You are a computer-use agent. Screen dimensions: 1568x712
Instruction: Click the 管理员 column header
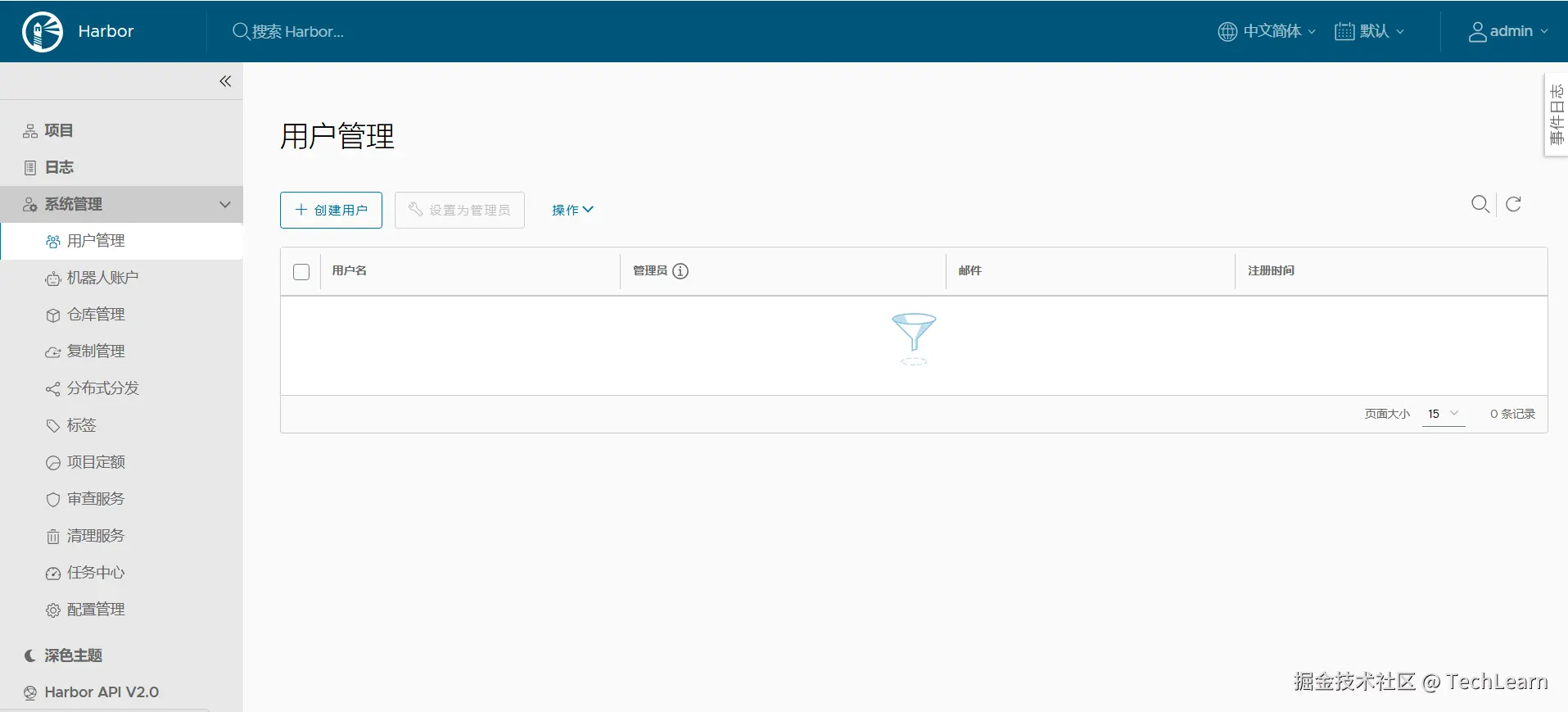point(650,270)
